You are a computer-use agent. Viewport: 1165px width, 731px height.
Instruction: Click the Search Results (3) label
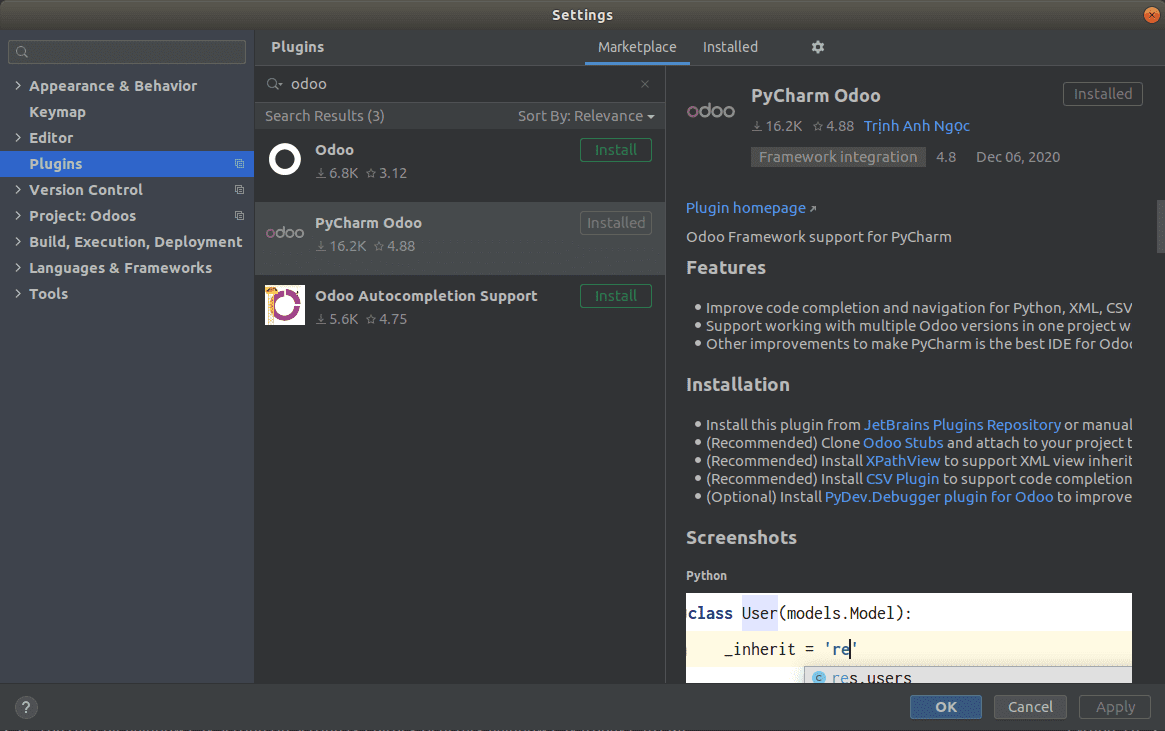325,116
